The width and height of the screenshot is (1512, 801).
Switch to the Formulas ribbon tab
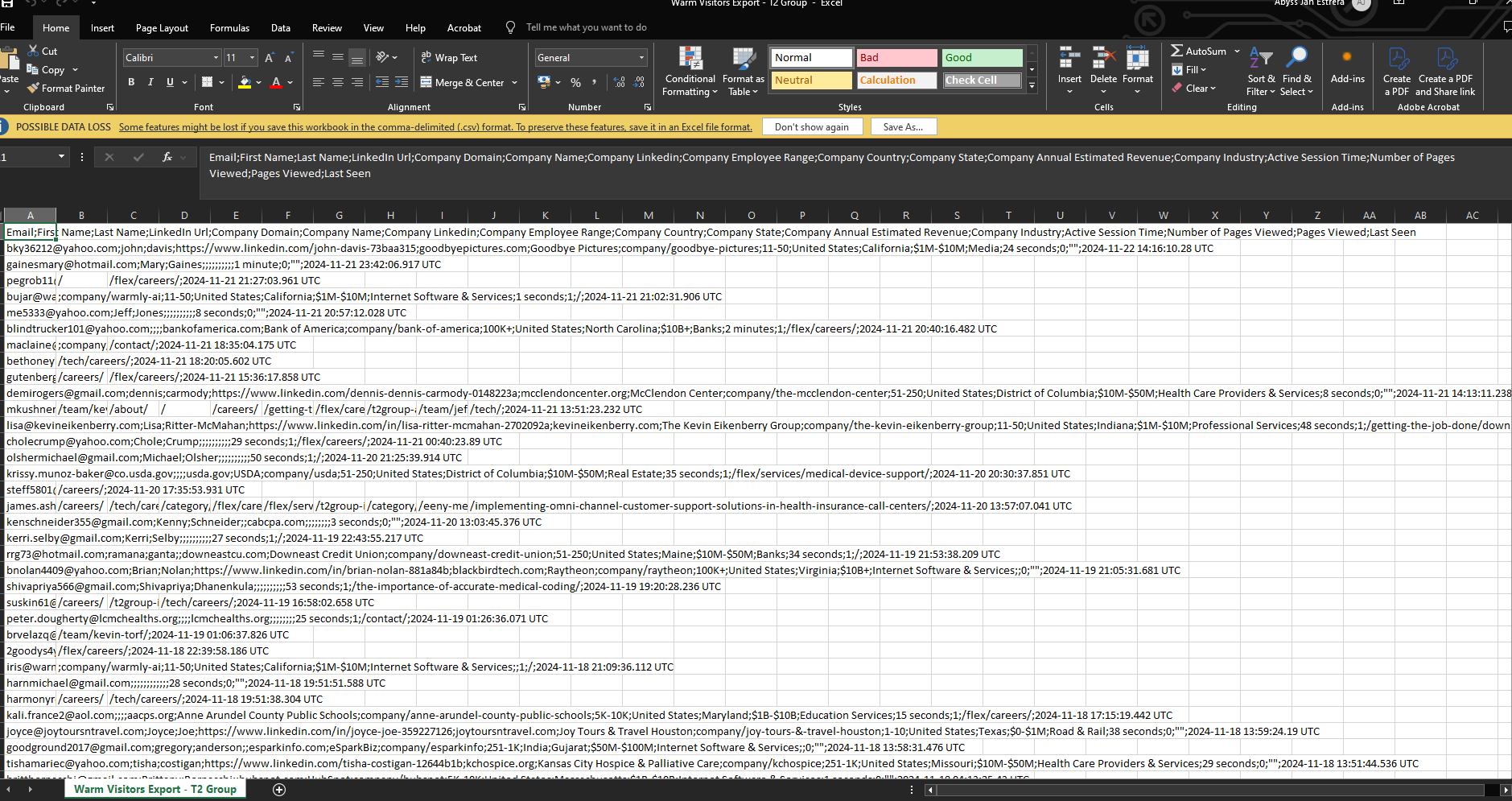click(229, 28)
